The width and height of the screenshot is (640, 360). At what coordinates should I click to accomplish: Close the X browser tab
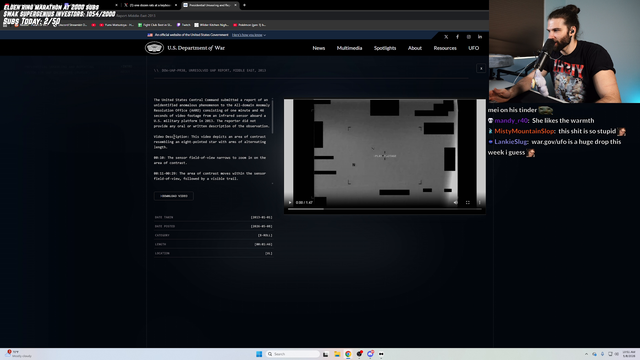pyautogui.click(x=176, y=5)
